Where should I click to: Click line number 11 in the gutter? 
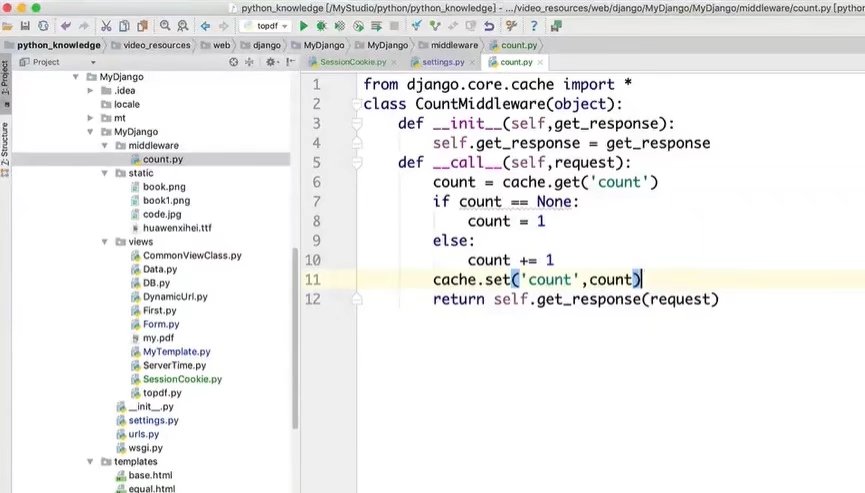click(x=313, y=280)
